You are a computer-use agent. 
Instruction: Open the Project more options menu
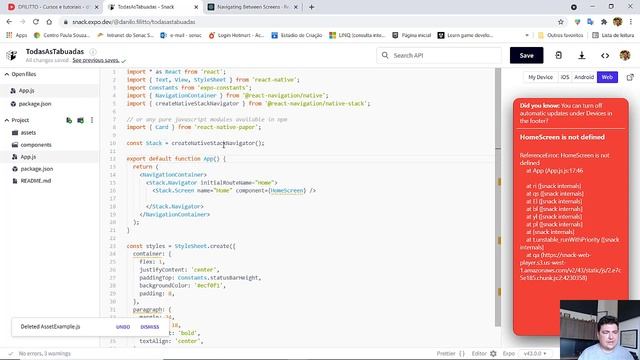click(x=92, y=120)
